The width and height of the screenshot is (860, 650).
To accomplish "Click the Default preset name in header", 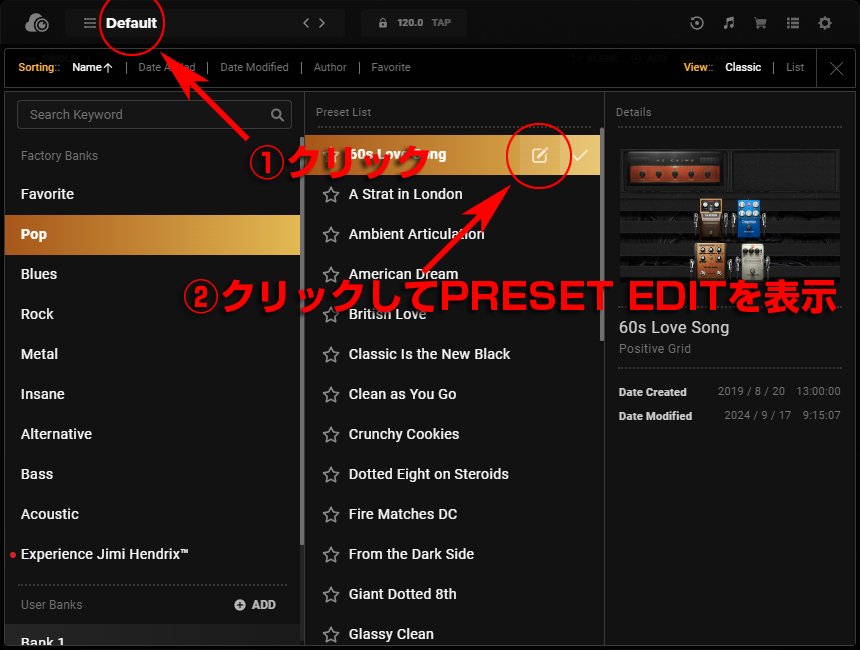I will [x=131, y=23].
